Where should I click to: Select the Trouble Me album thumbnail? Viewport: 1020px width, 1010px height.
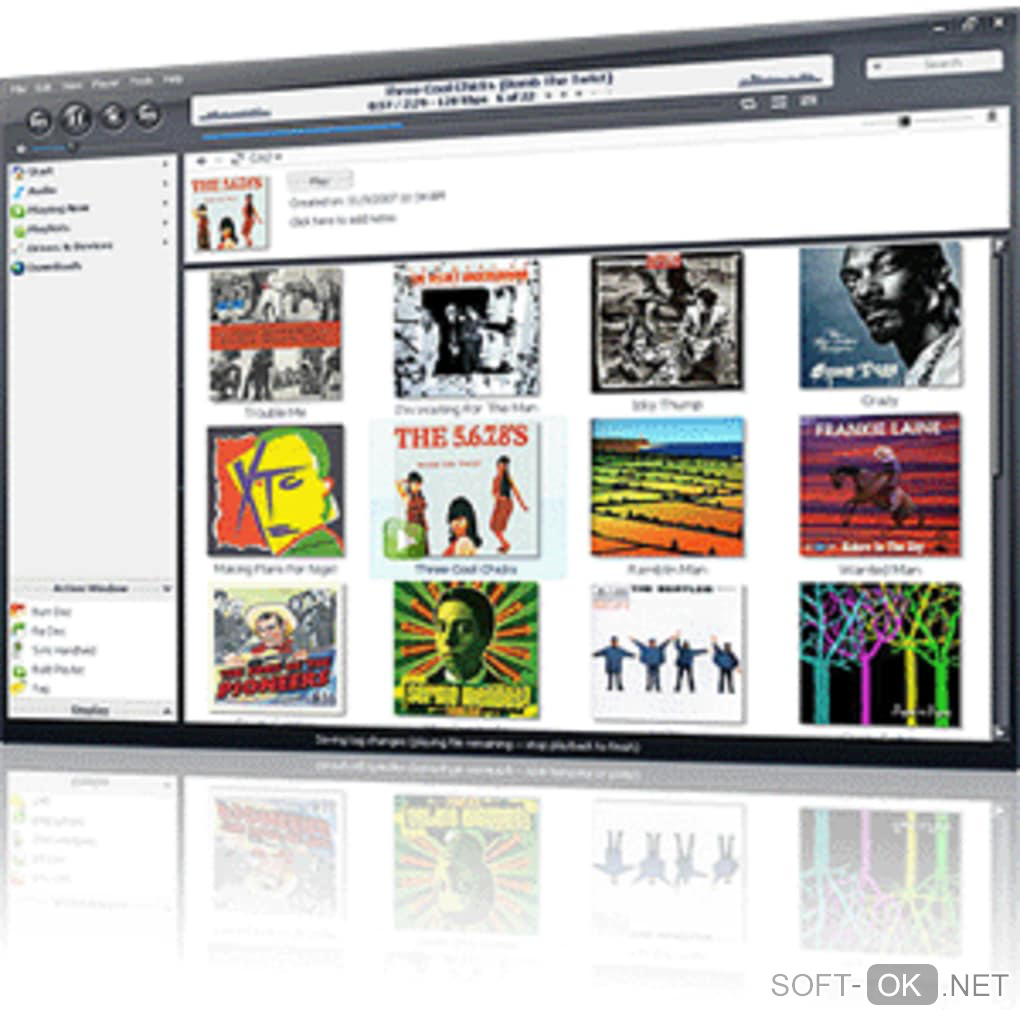coord(275,335)
